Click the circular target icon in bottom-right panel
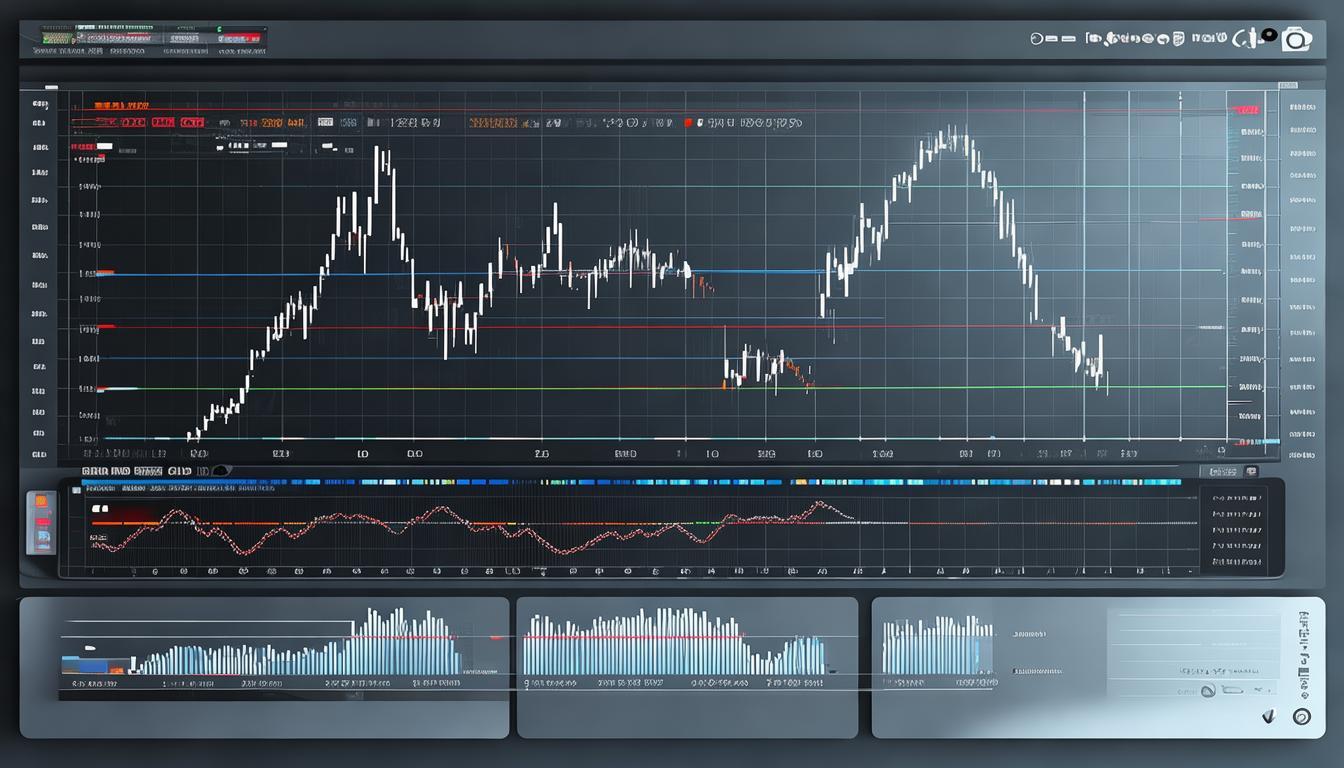This screenshot has width=1344, height=768. (1301, 716)
